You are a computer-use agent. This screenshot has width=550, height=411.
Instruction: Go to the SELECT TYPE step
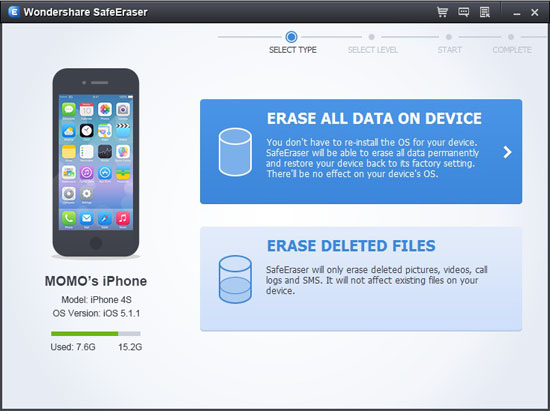[293, 50]
